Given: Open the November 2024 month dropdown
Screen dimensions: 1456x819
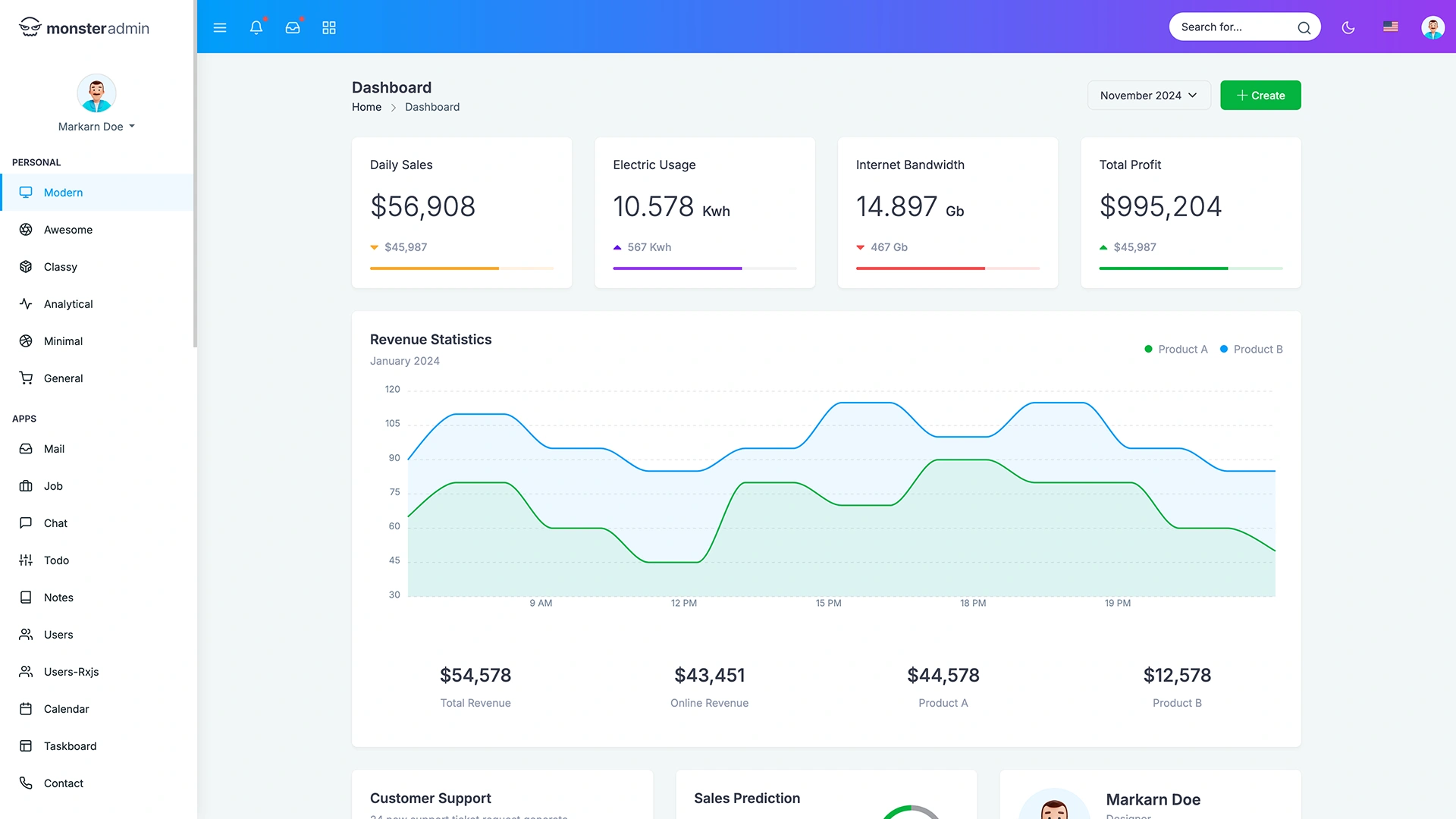Looking at the screenshot, I should 1148,95.
